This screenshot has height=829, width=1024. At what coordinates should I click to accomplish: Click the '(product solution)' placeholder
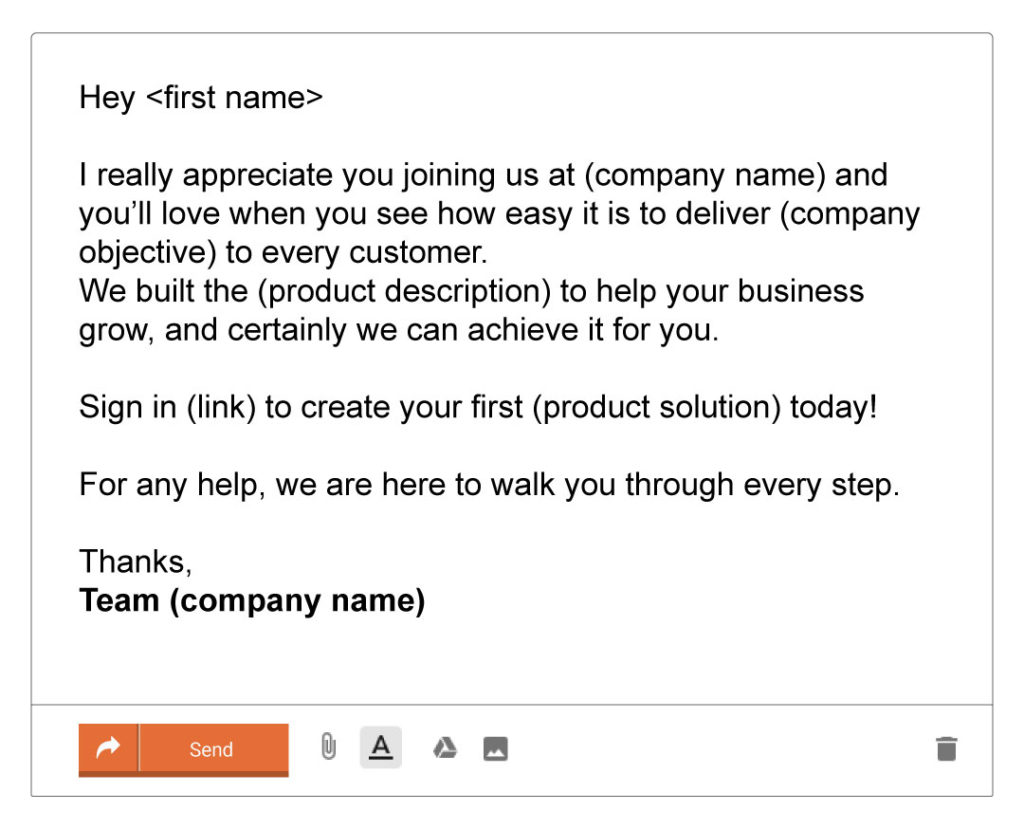click(x=656, y=408)
